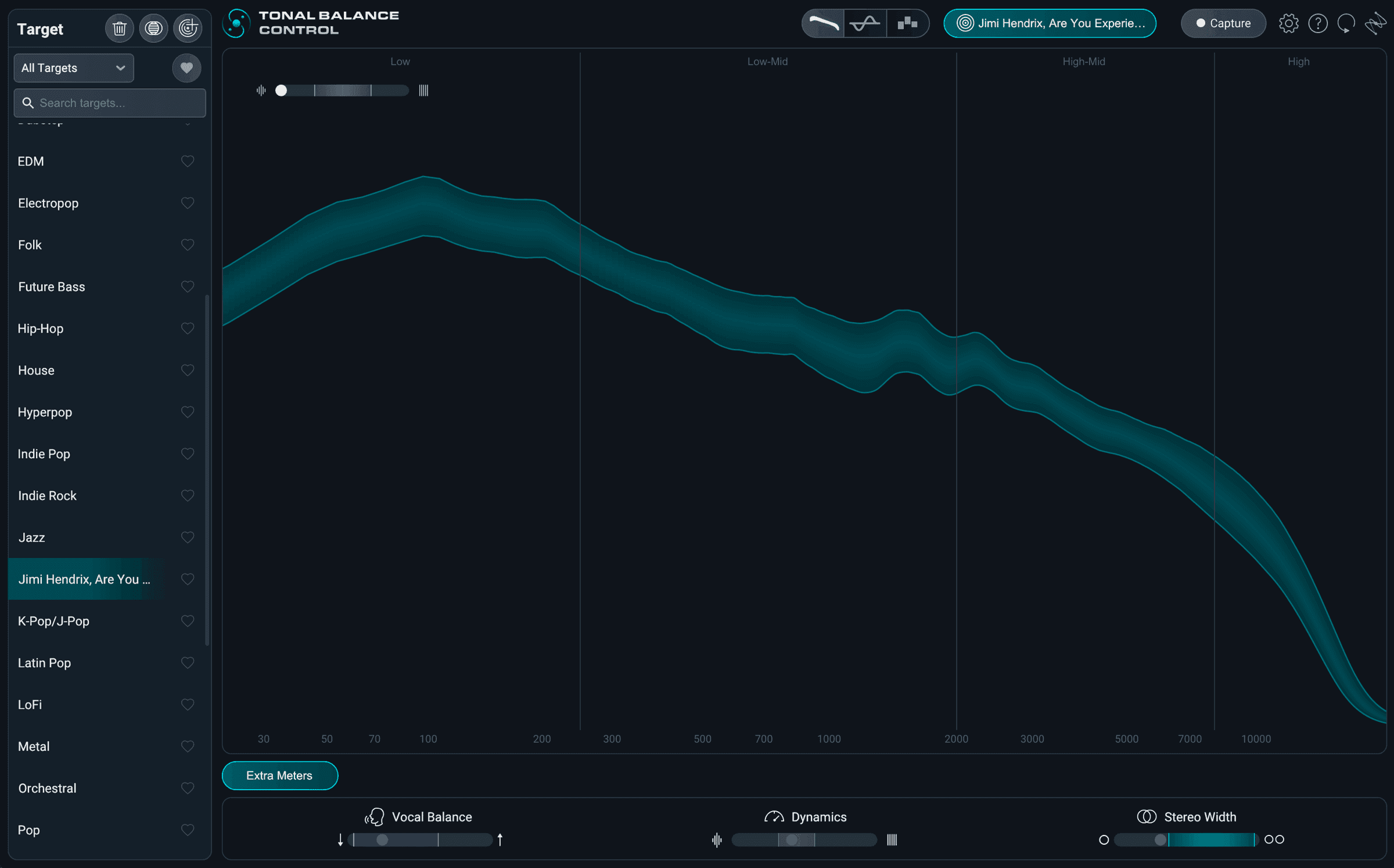
Task: Favorite the EDM target
Action: (188, 161)
